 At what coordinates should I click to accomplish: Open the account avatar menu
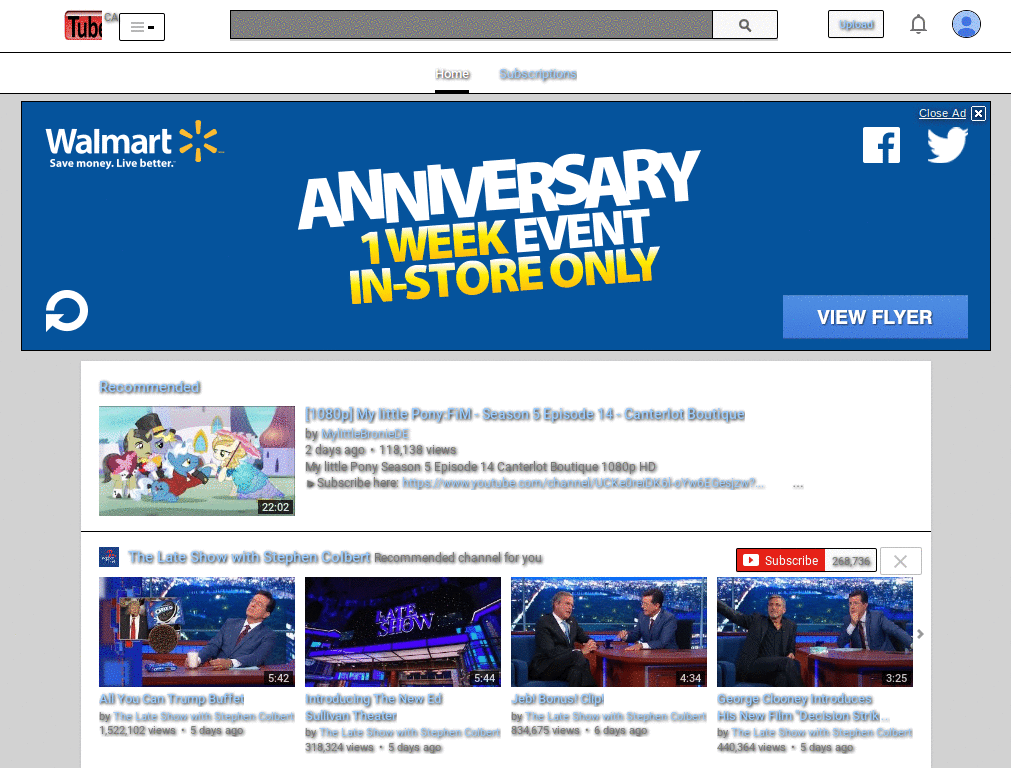pos(966,24)
